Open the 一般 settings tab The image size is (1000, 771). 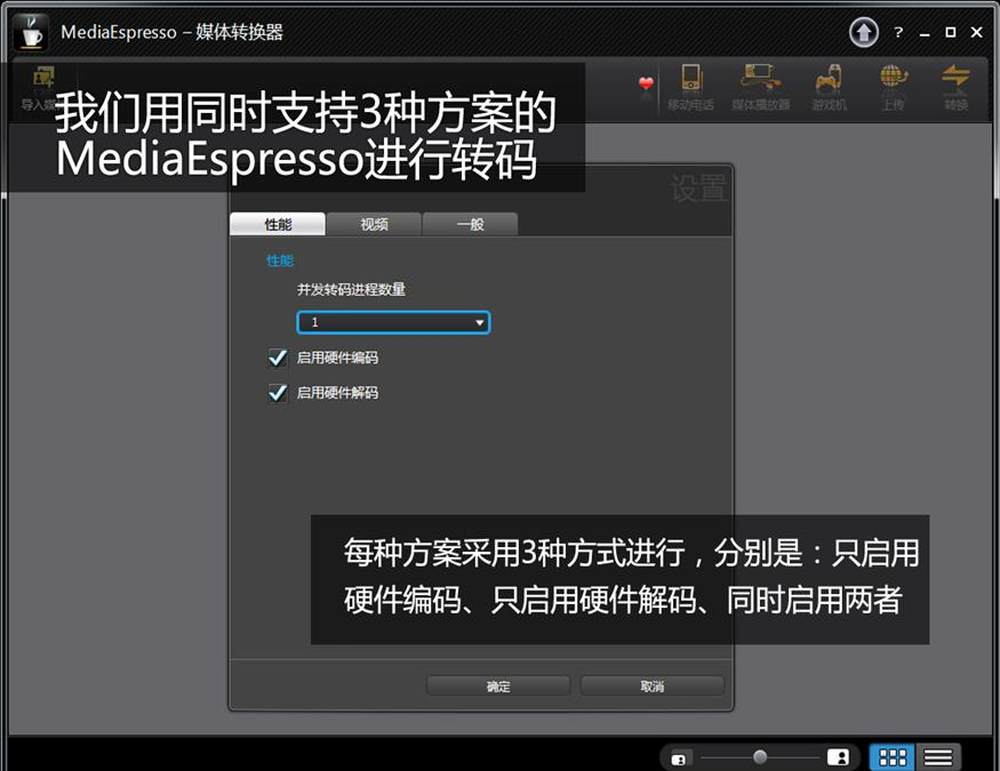pos(470,225)
